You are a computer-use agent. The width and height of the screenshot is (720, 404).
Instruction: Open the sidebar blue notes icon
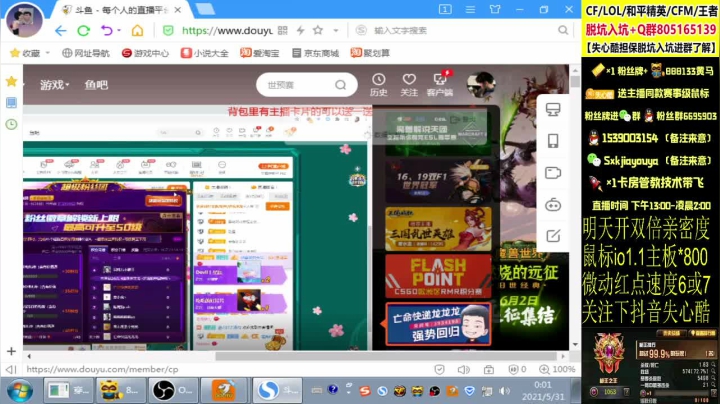[11, 102]
